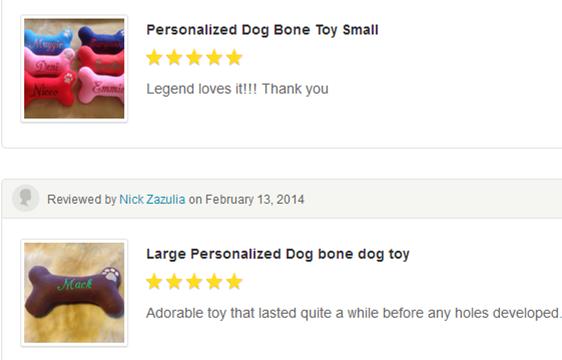Open Large Personalized Dog bone dog toy listing

[x=278, y=254]
